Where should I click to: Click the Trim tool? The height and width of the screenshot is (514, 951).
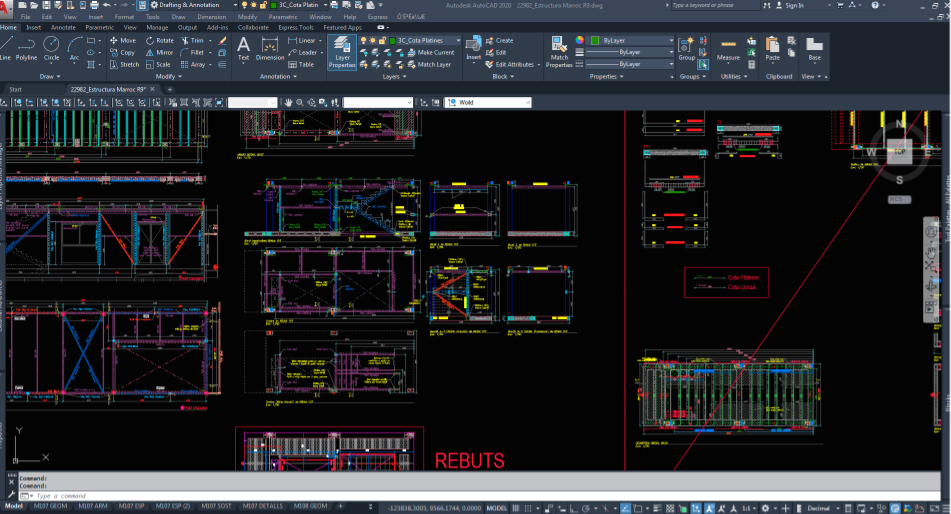click(x=193, y=41)
